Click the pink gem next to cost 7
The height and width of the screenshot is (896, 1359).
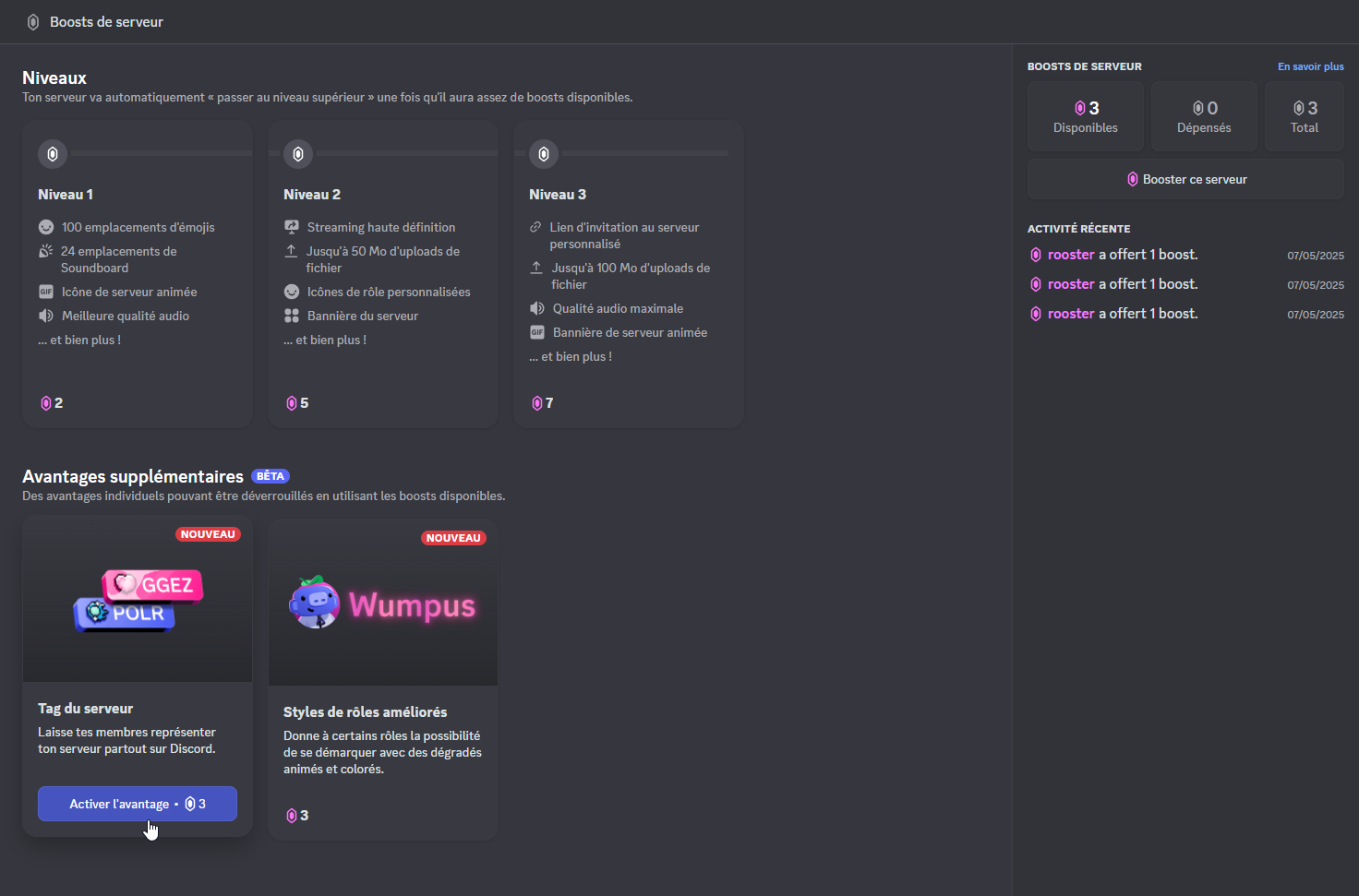[537, 403]
